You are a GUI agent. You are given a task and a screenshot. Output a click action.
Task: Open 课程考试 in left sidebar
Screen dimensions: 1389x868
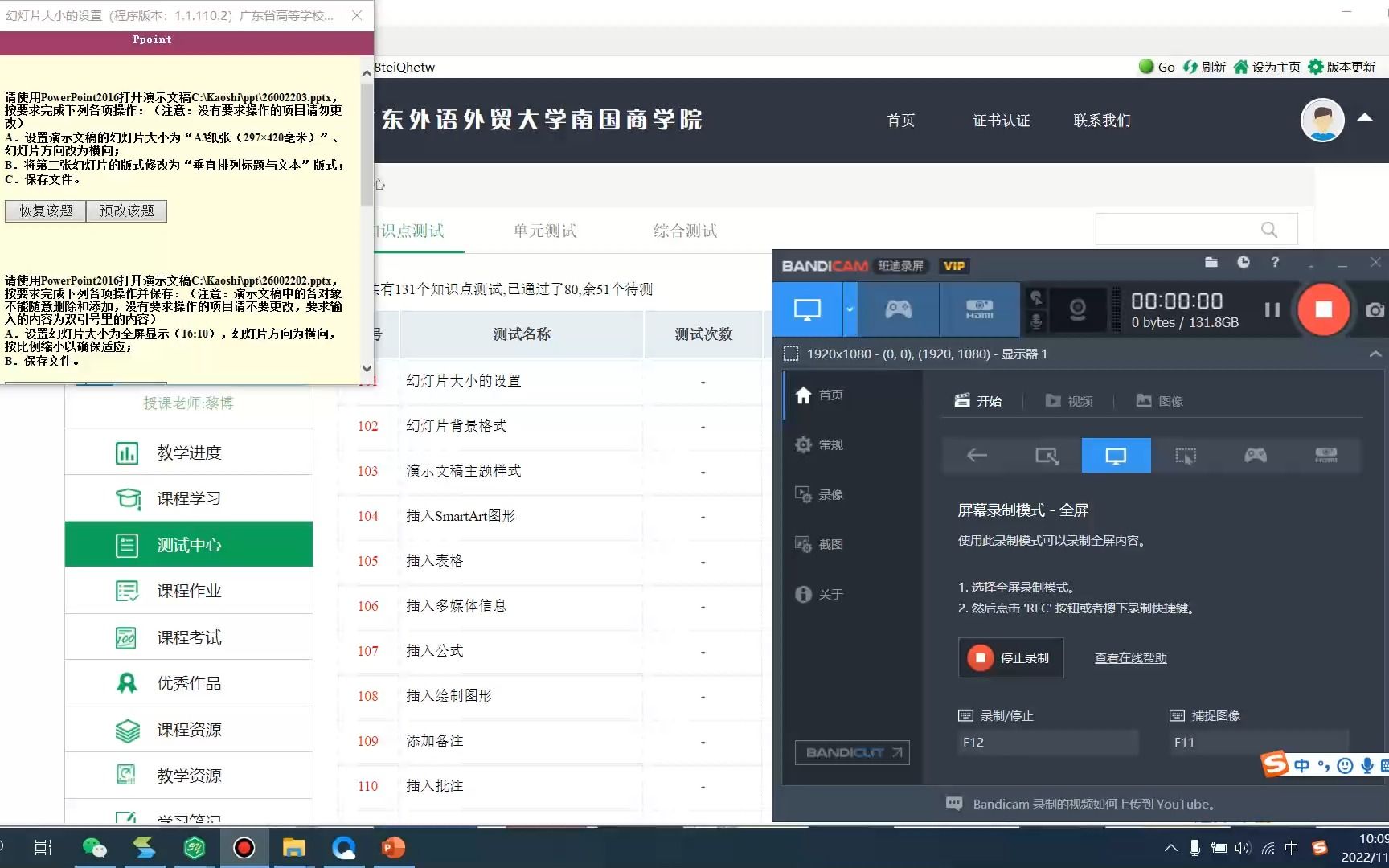(189, 637)
